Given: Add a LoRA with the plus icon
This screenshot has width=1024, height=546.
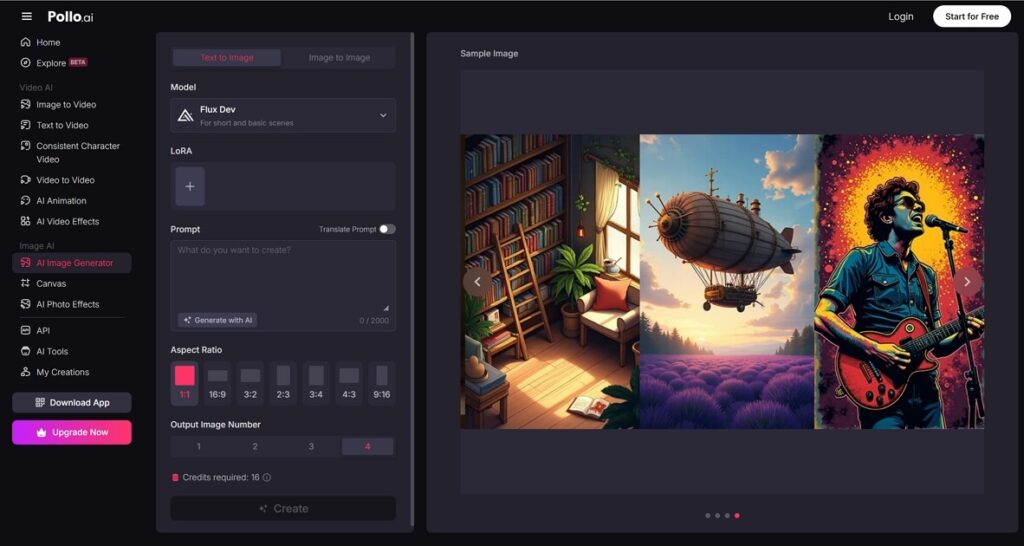Looking at the screenshot, I should coord(190,186).
